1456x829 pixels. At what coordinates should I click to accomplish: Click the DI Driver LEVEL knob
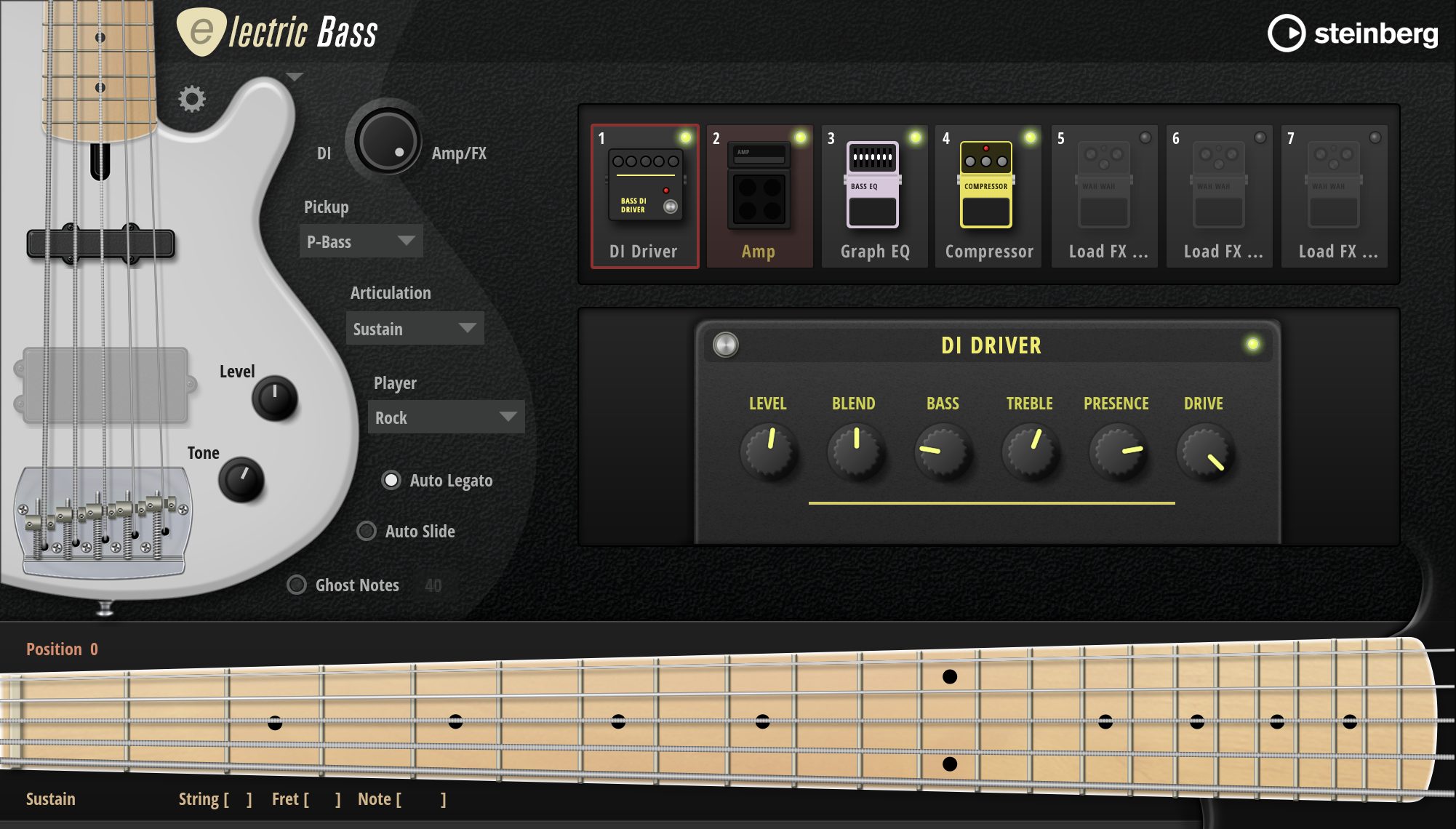point(768,451)
